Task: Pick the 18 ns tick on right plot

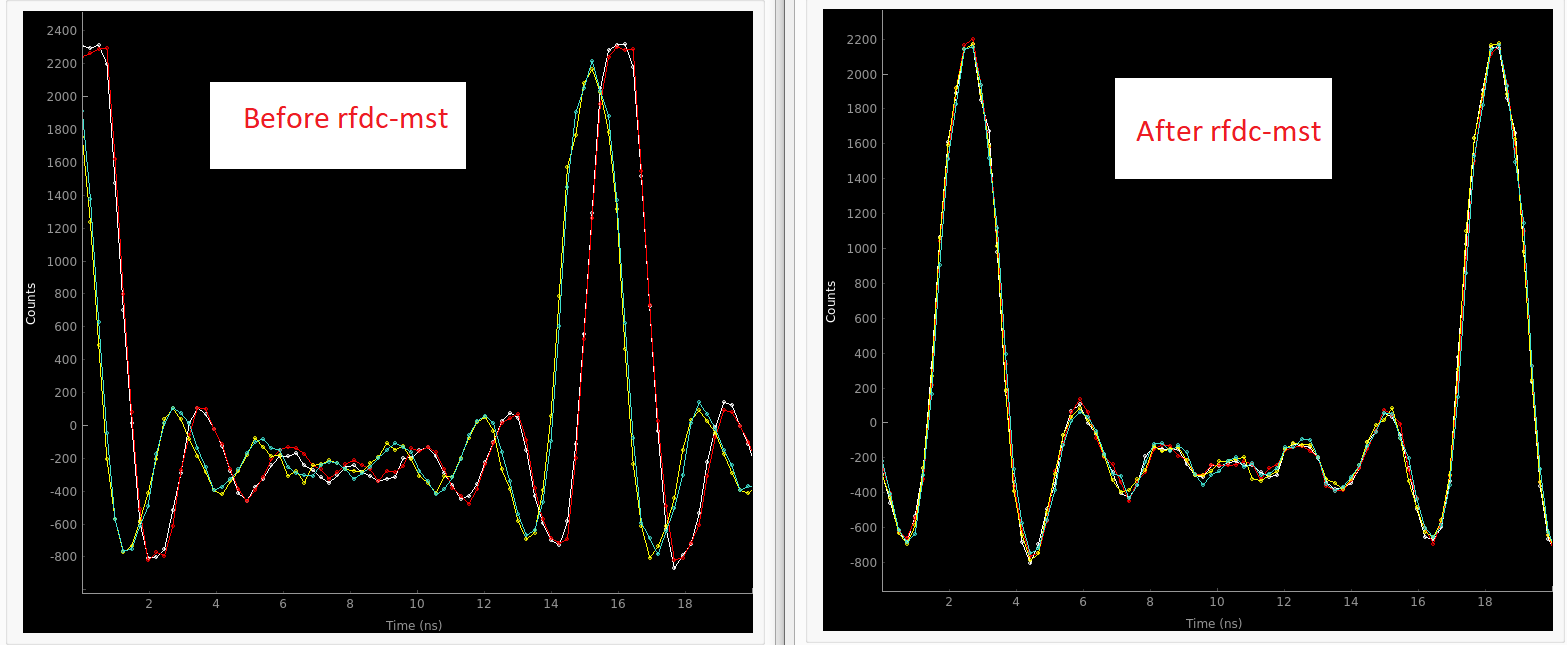Action: [1484, 602]
